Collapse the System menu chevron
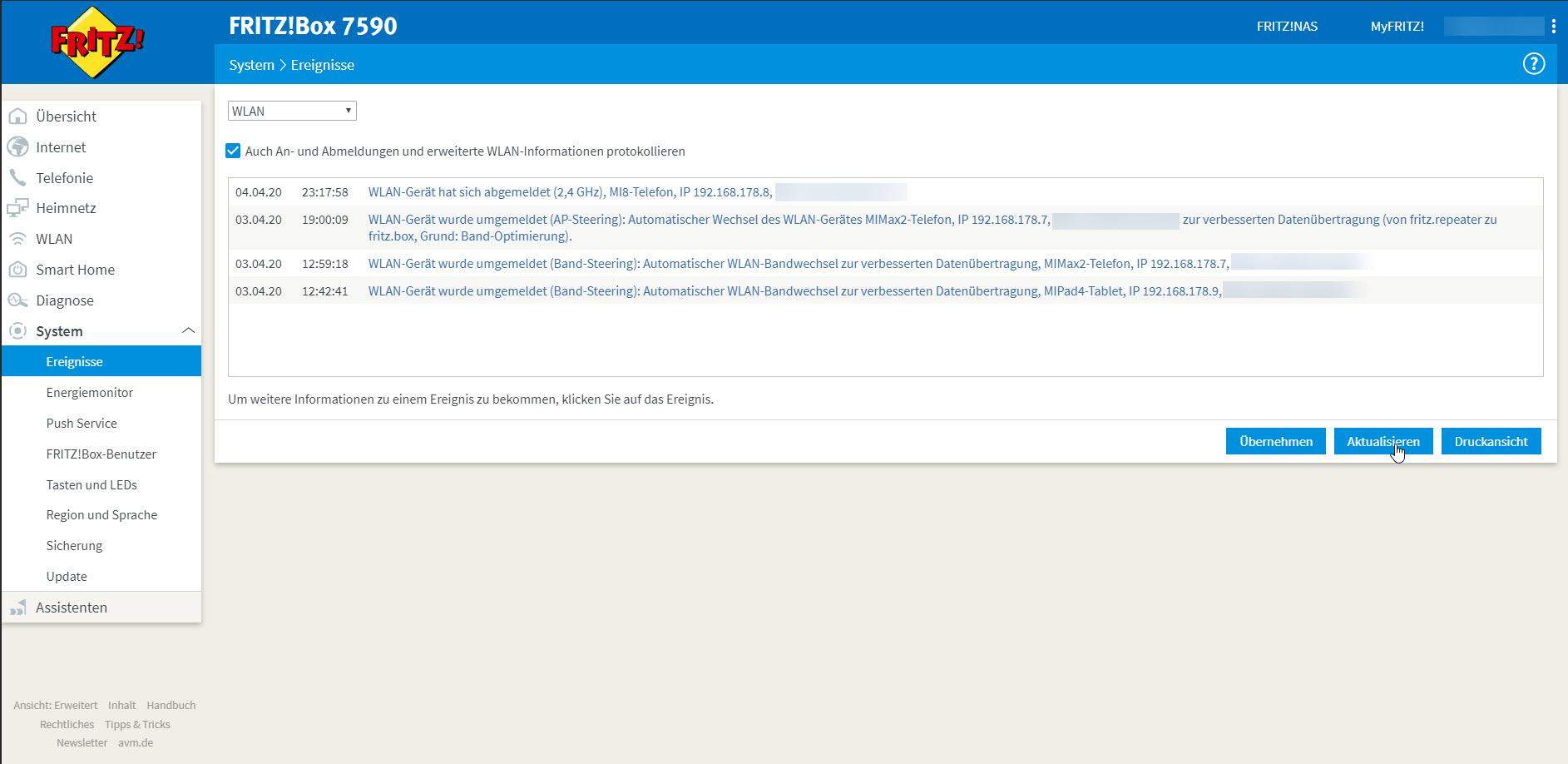 coord(188,330)
